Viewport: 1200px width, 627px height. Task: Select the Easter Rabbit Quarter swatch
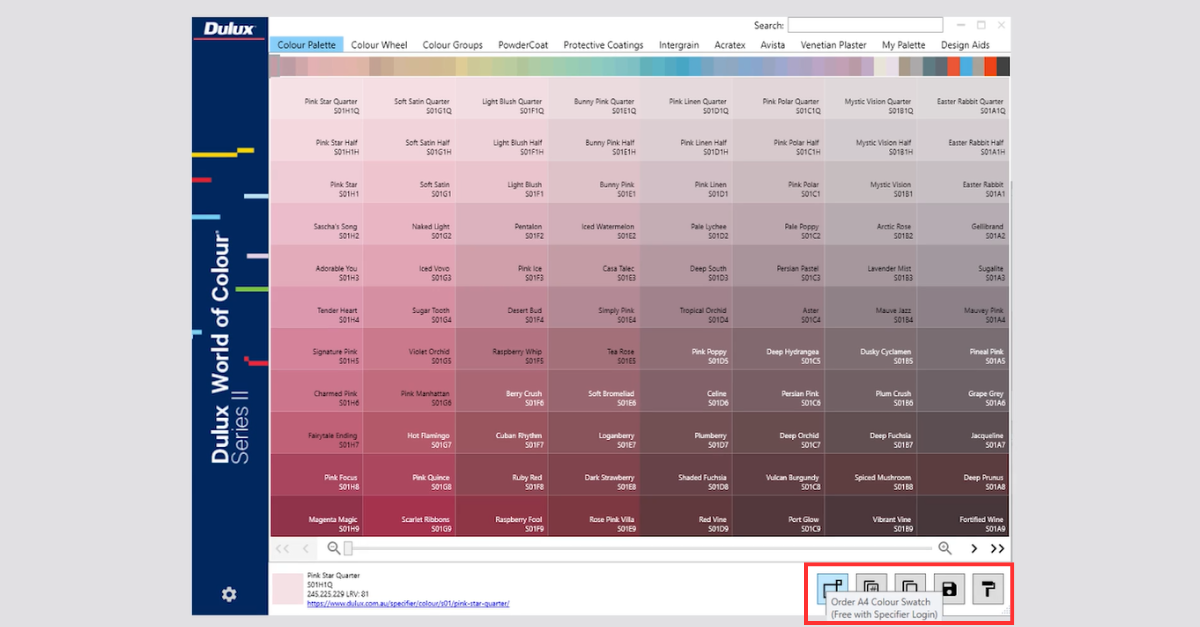tap(963, 98)
